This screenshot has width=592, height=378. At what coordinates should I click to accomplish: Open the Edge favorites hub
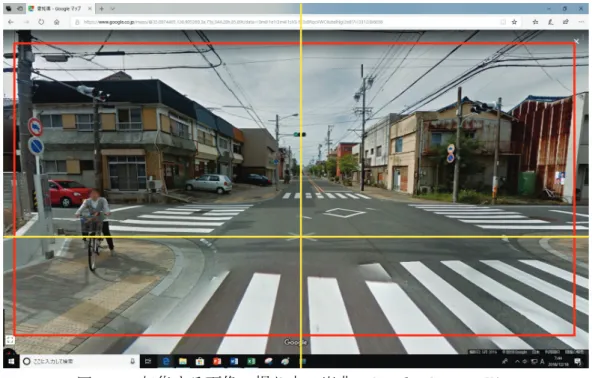[x=535, y=22]
